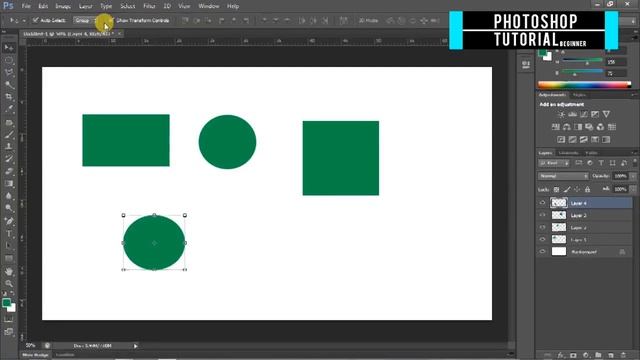Viewport: 640px width, 360px height.
Task: Open Adjustments panel options menu
Action: [634, 95]
